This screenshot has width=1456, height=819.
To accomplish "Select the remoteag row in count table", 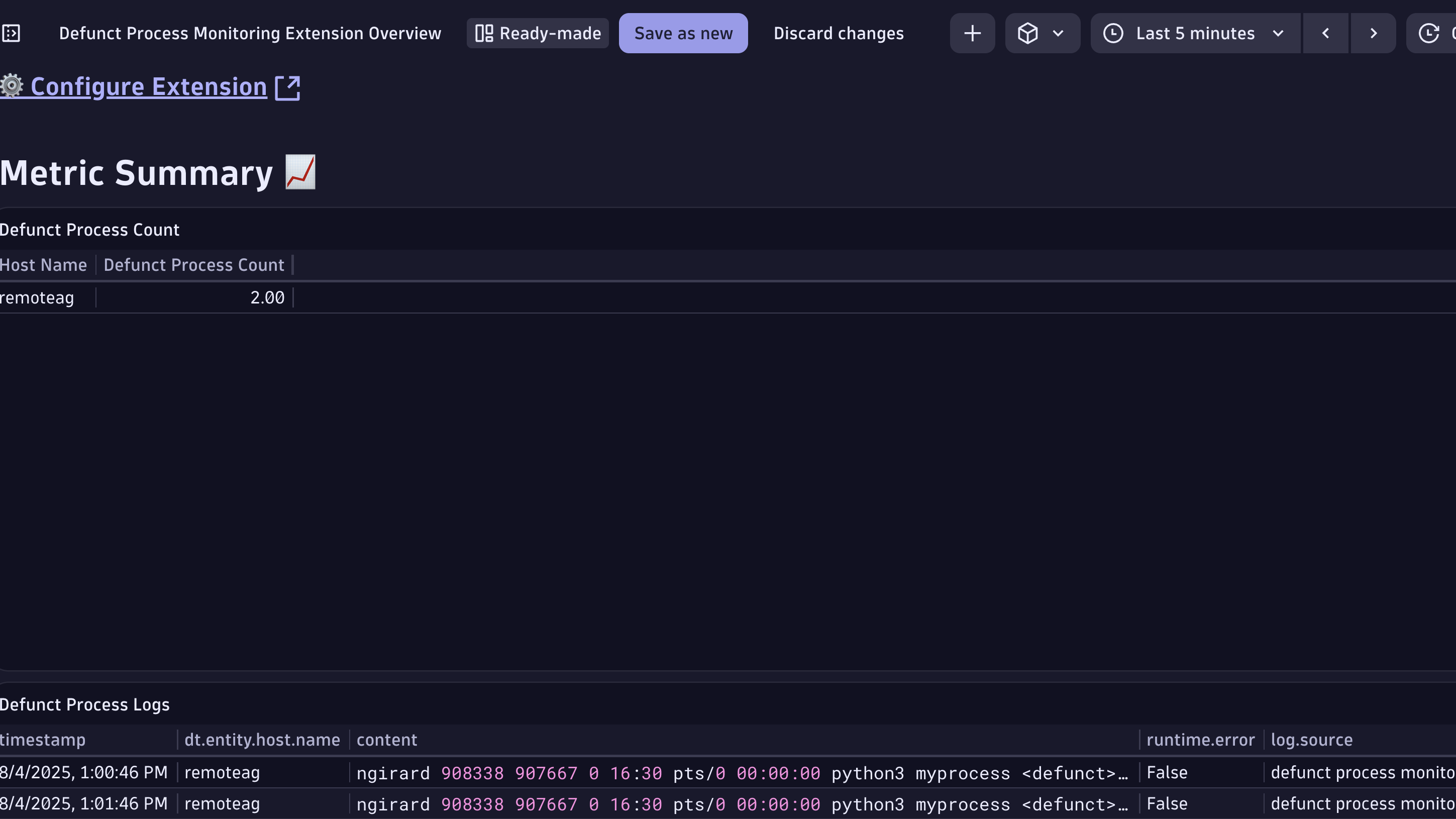I will point(37,298).
